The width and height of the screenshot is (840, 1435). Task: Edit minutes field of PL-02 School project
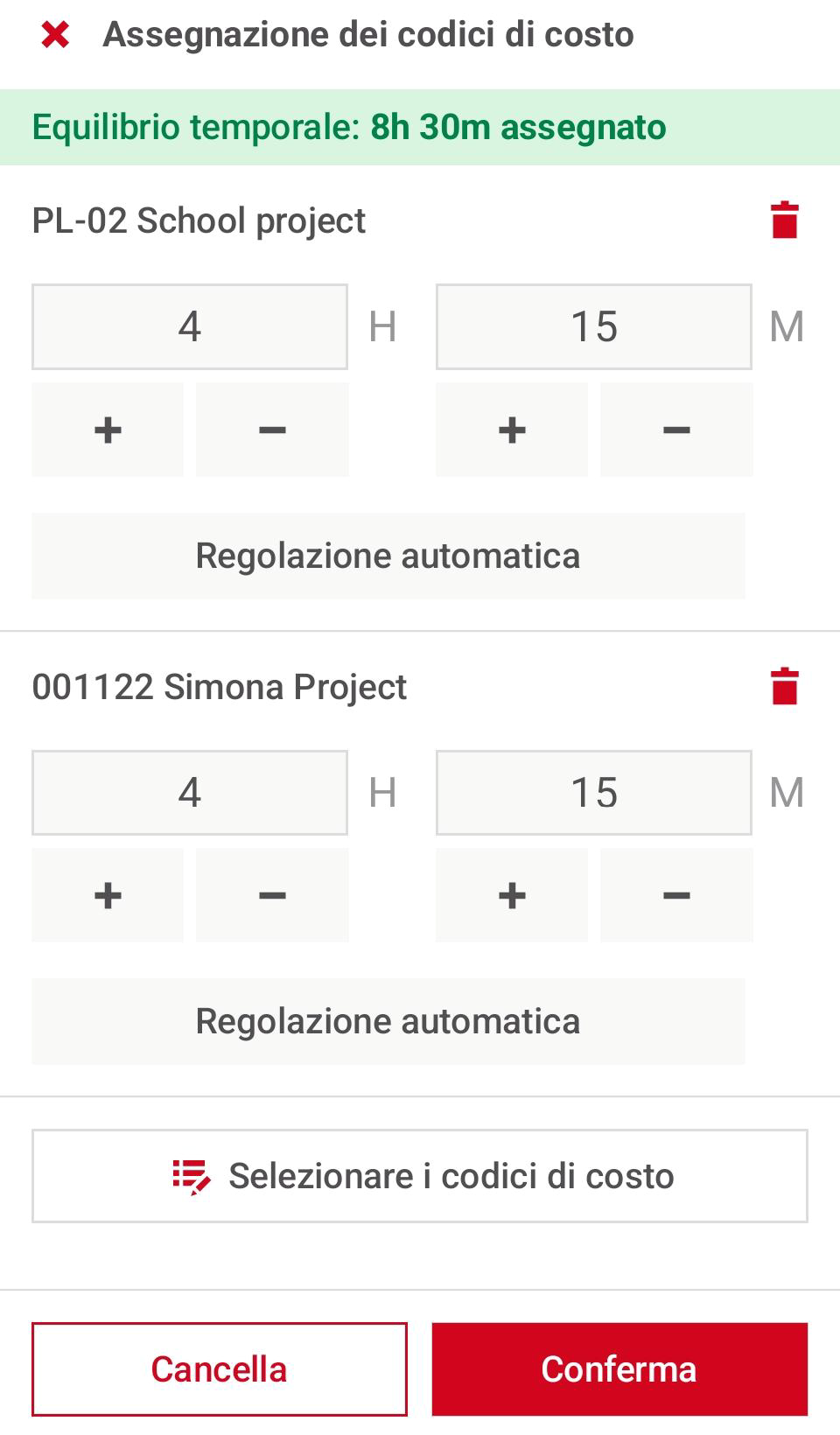(594, 326)
